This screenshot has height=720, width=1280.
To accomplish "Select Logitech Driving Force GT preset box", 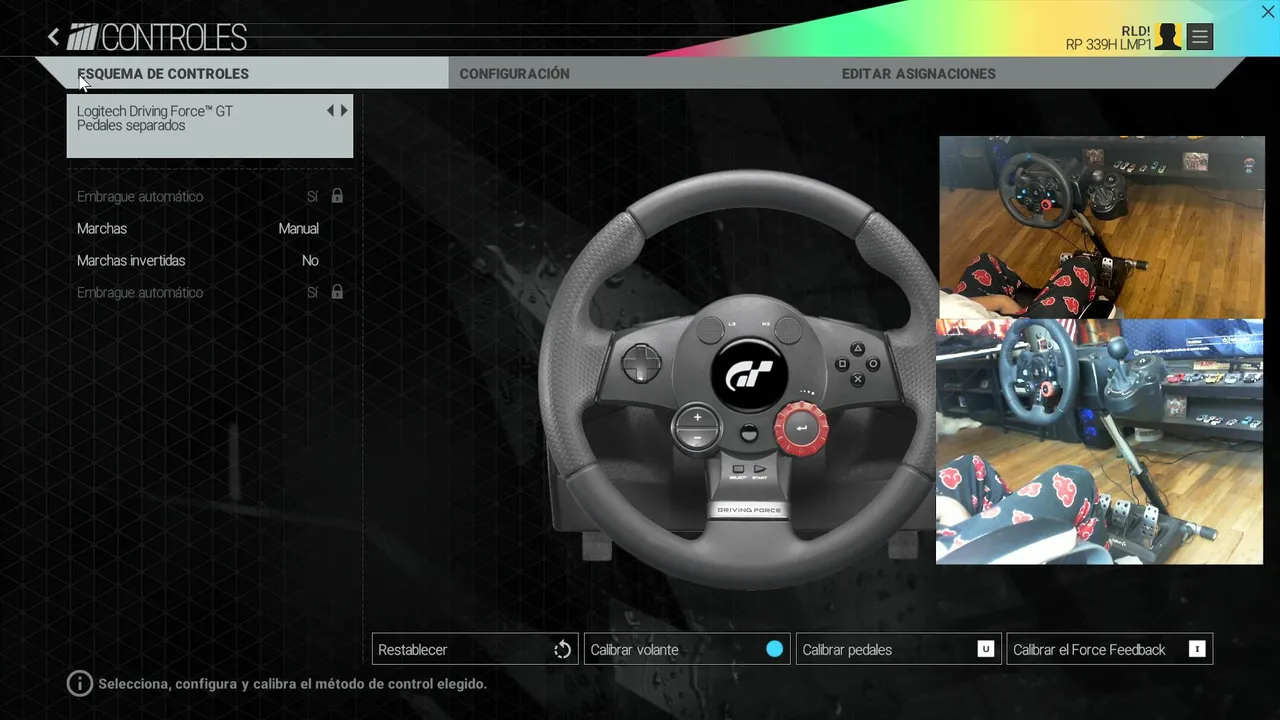I will pos(210,126).
